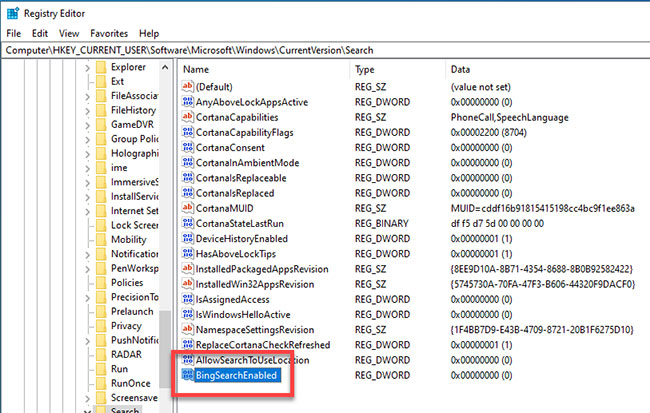
Task: Select the NamespaceSettingsRevision string icon
Action: [188, 329]
